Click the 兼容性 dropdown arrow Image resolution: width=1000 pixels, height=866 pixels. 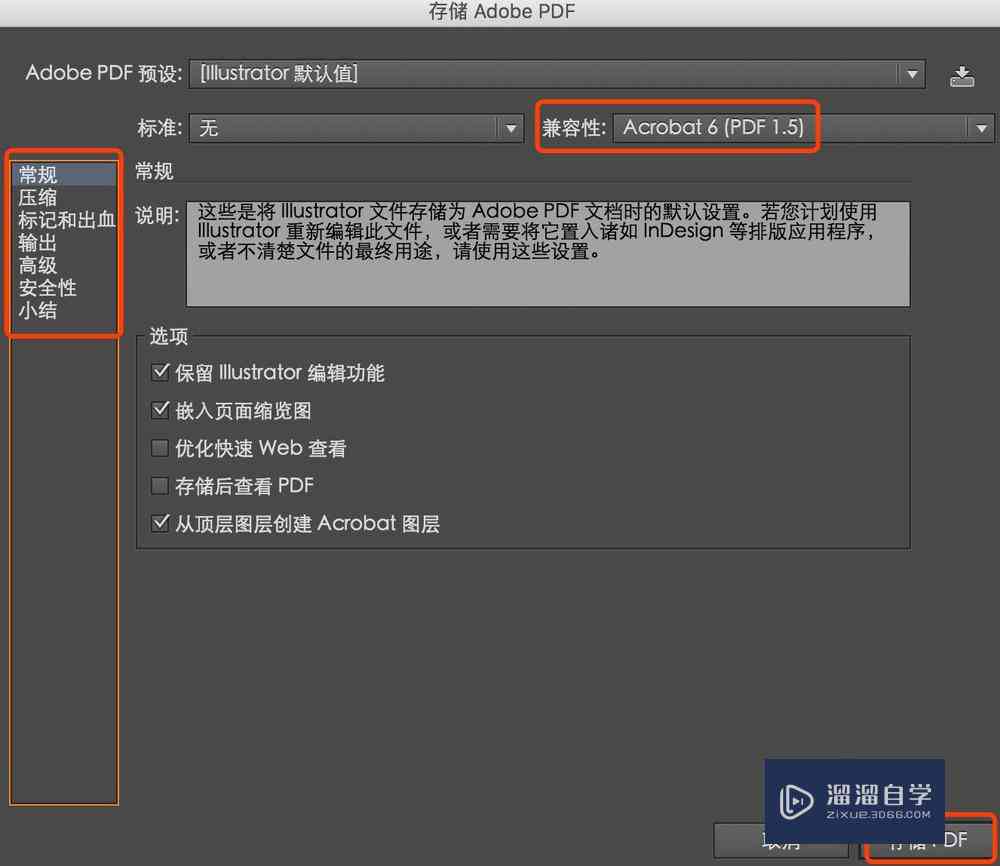(x=981, y=129)
